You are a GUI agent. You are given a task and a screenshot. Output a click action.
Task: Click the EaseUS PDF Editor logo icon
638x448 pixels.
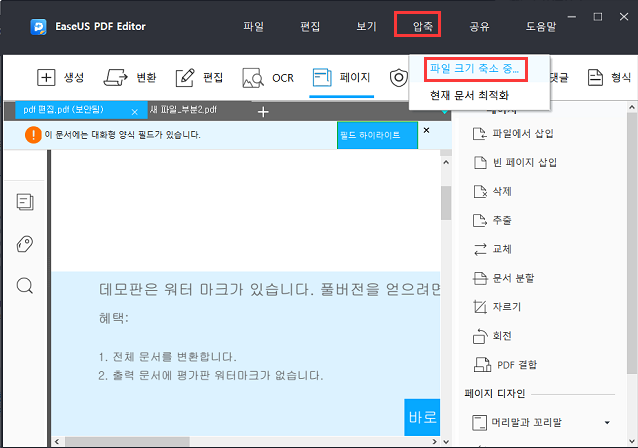39,27
